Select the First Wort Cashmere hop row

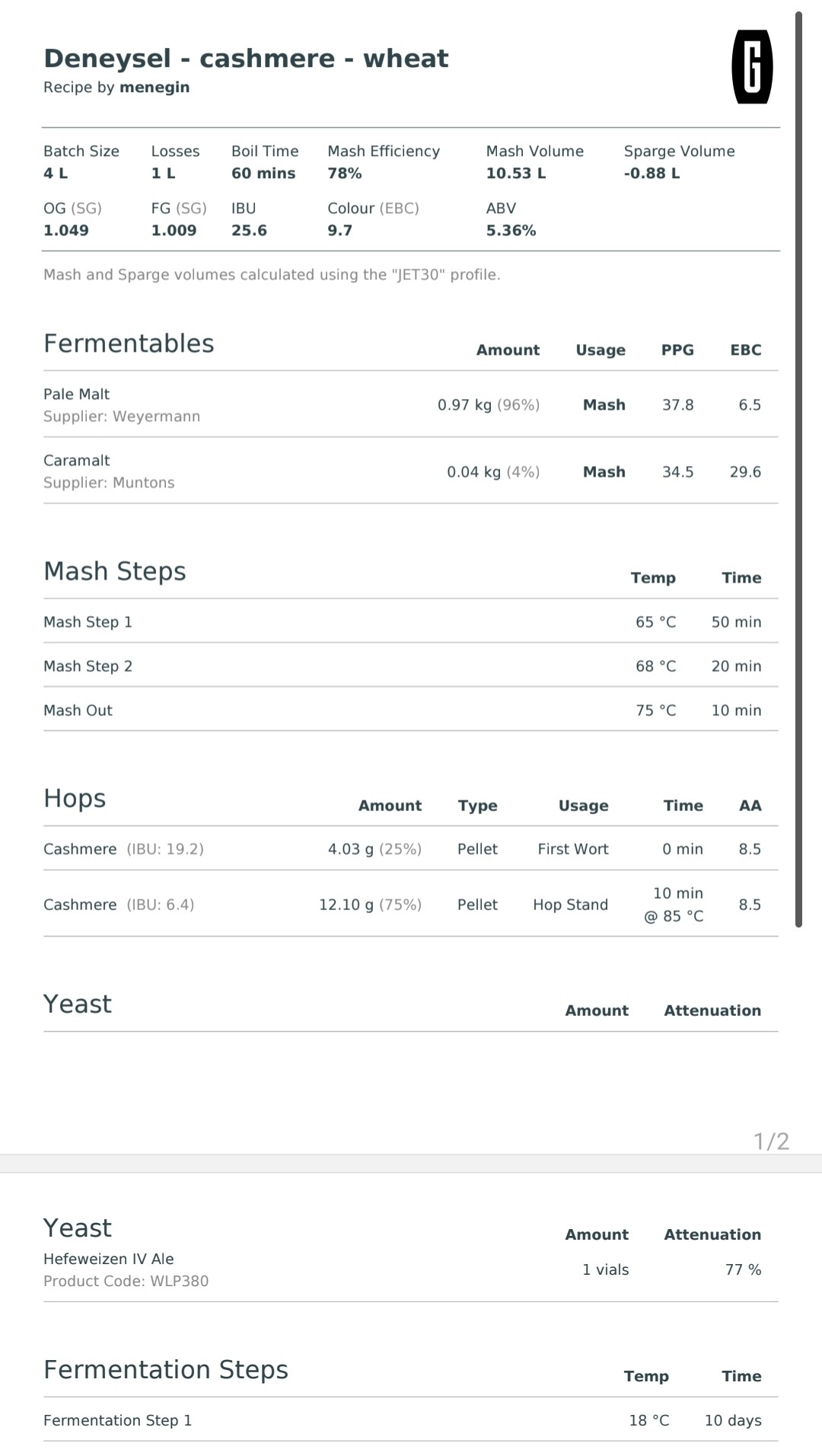point(410,848)
